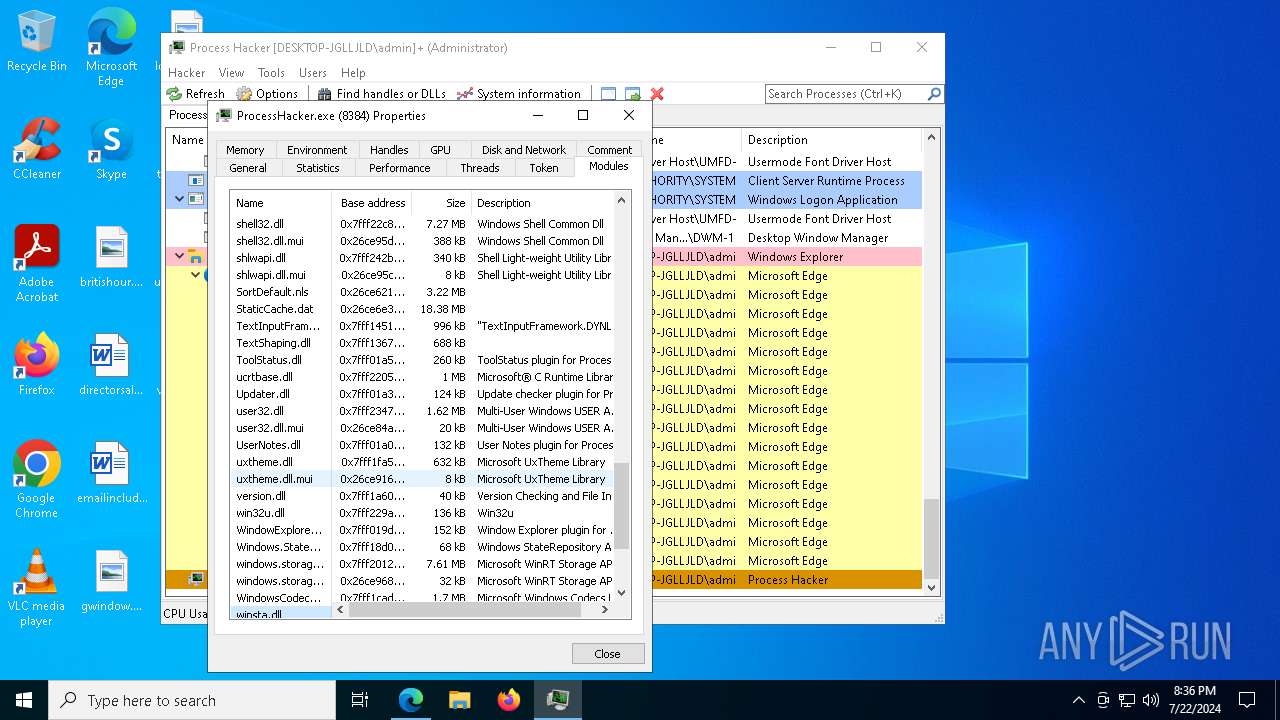Click find window and thread icon
The image size is (1280, 720).
click(632, 94)
